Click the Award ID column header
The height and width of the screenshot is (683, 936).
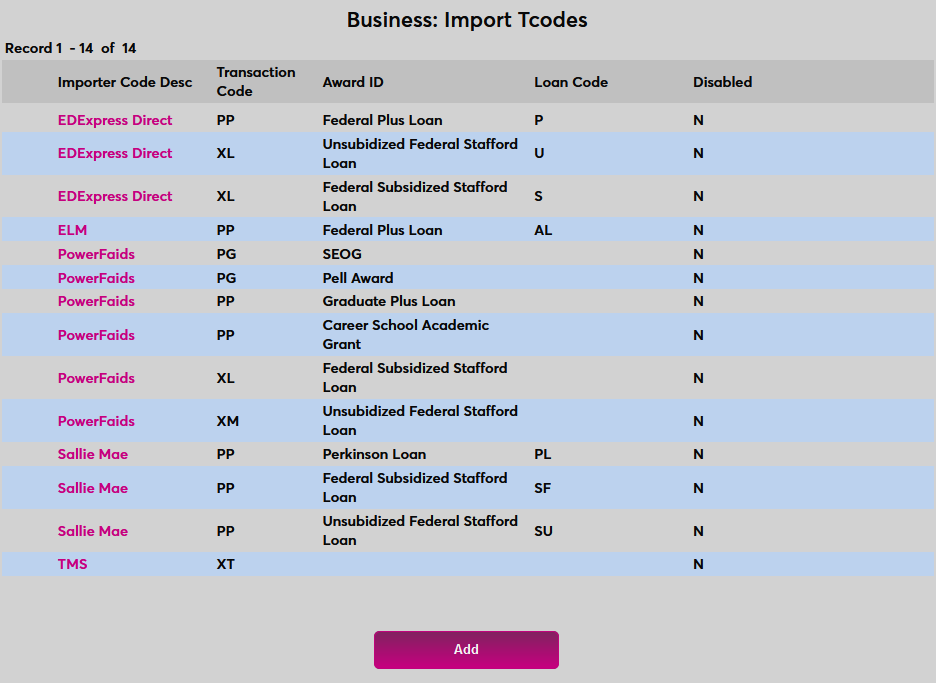[353, 82]
